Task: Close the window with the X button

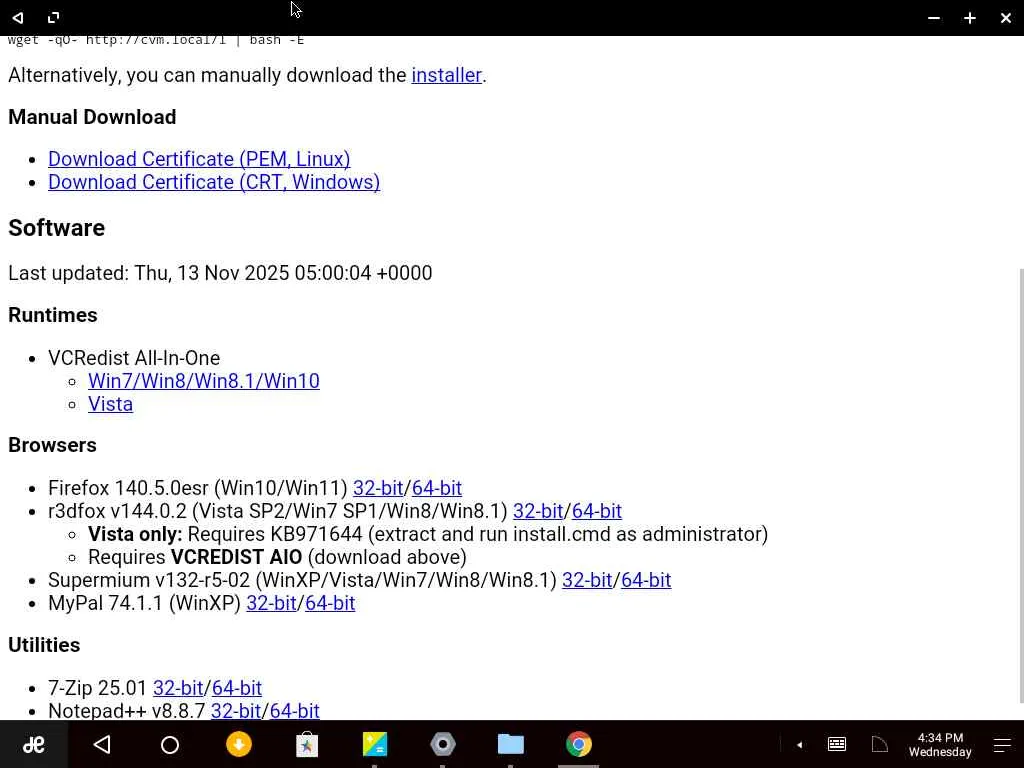Action: pyautogui.click(x=1006, y=18)
